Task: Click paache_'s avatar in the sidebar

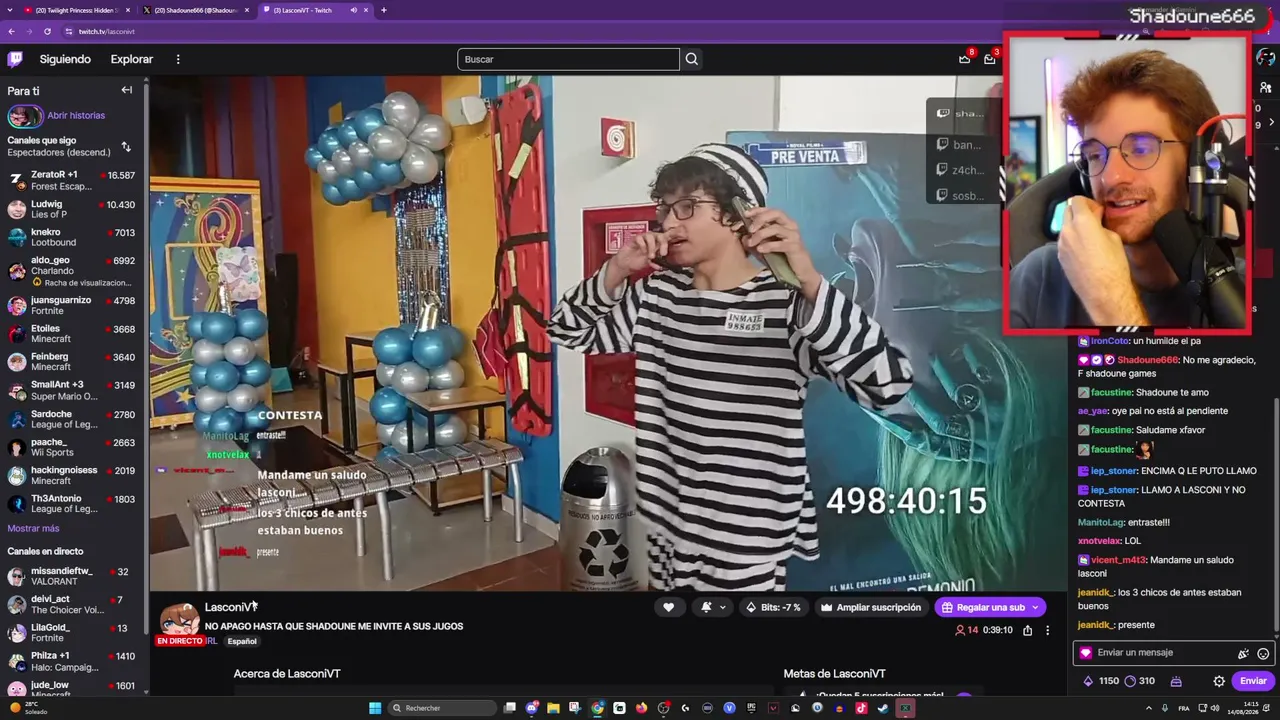Action: coord(16,447)
